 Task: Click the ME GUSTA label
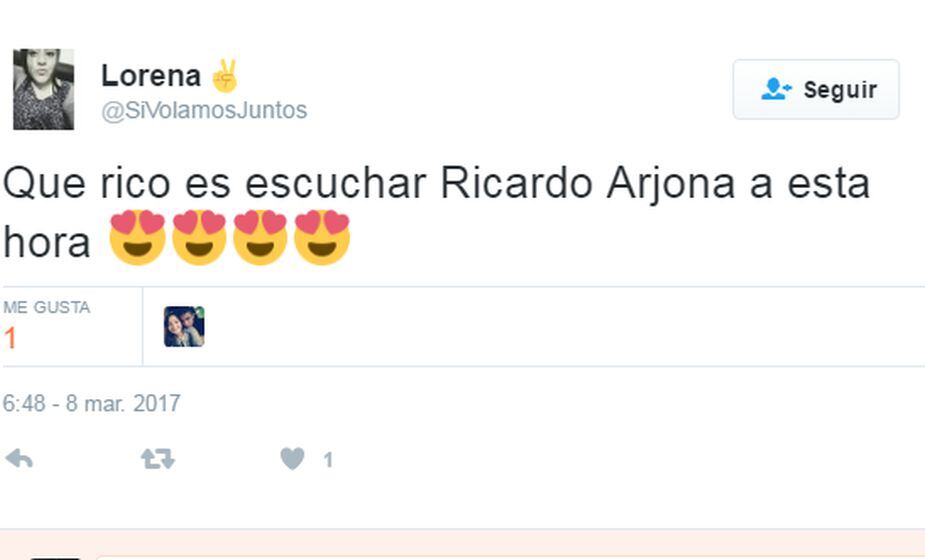point(47,307)
